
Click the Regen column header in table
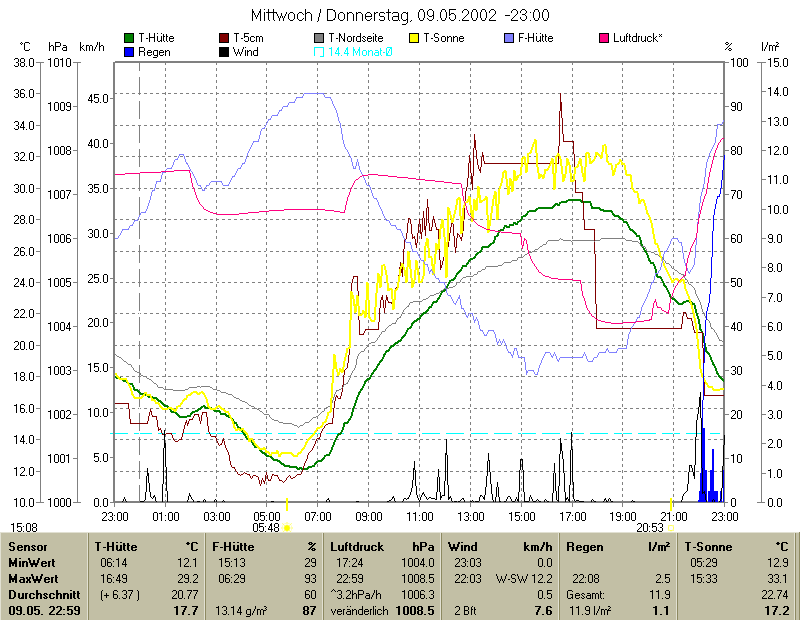click(586, 547)
